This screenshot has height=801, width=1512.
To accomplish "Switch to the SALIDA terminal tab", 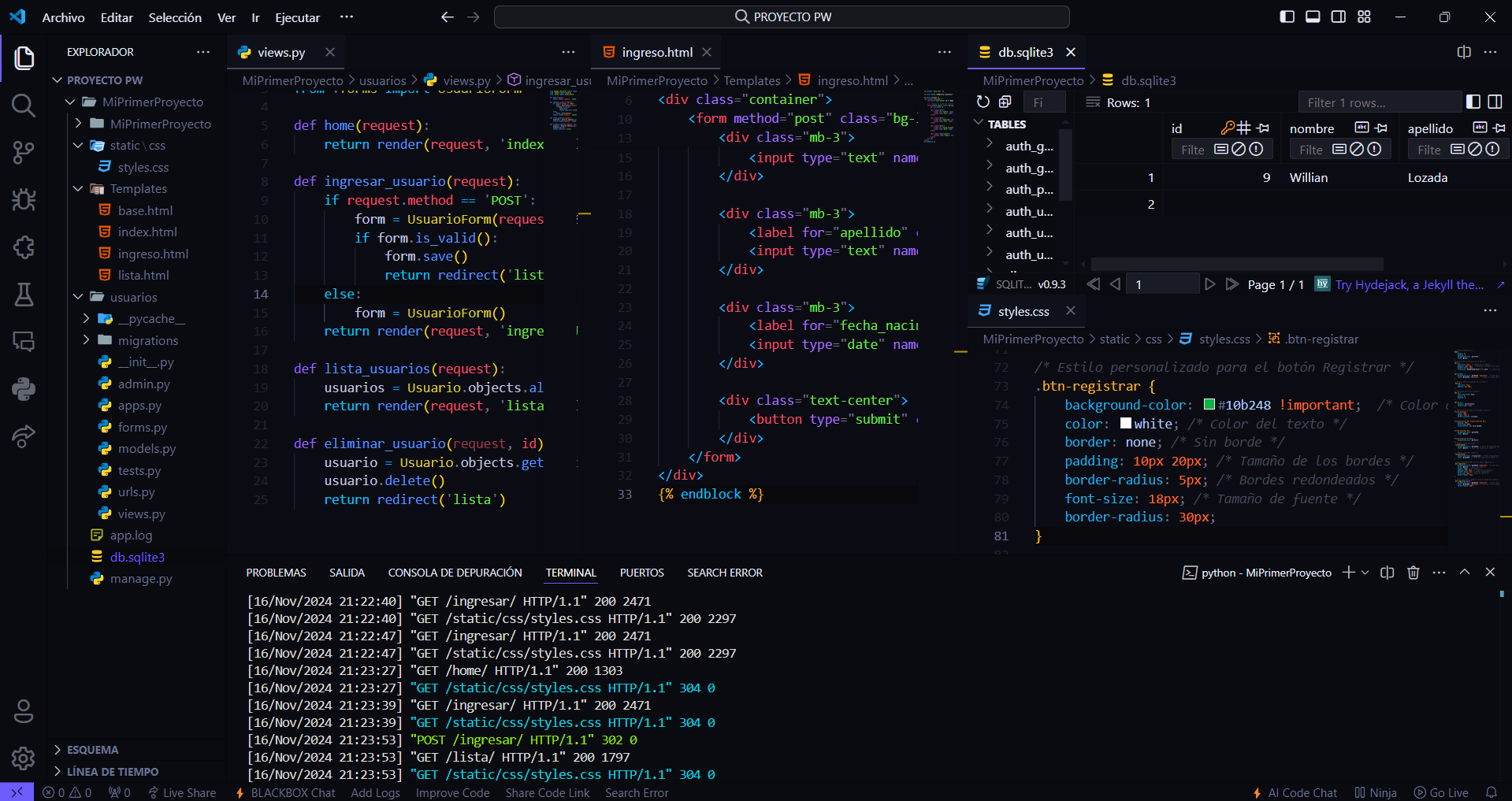I will [x=347, y=573].
